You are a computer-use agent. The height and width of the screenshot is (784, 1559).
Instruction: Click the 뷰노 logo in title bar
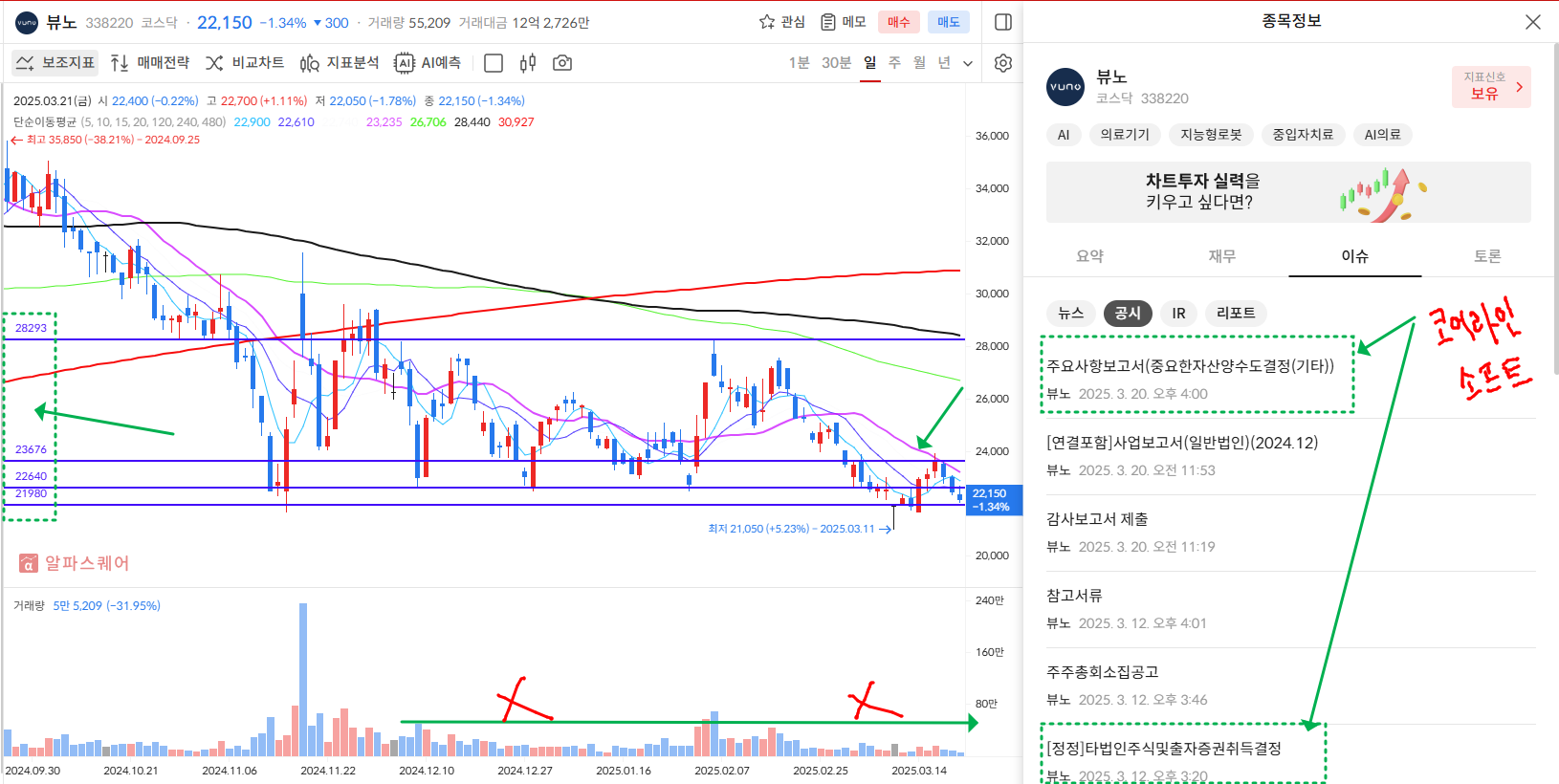point(27,22)
